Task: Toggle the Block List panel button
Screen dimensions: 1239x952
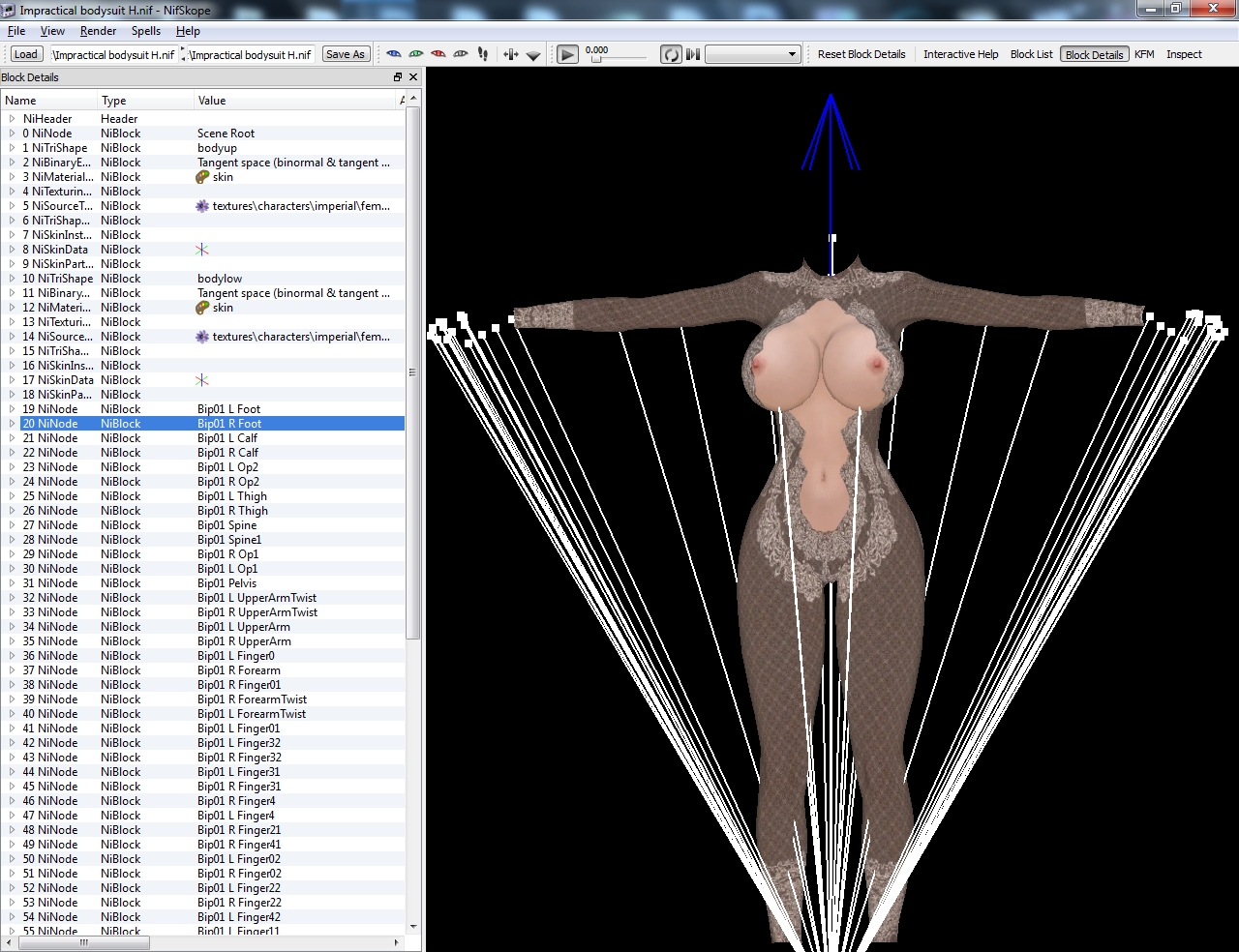Action: point(1031,54)
